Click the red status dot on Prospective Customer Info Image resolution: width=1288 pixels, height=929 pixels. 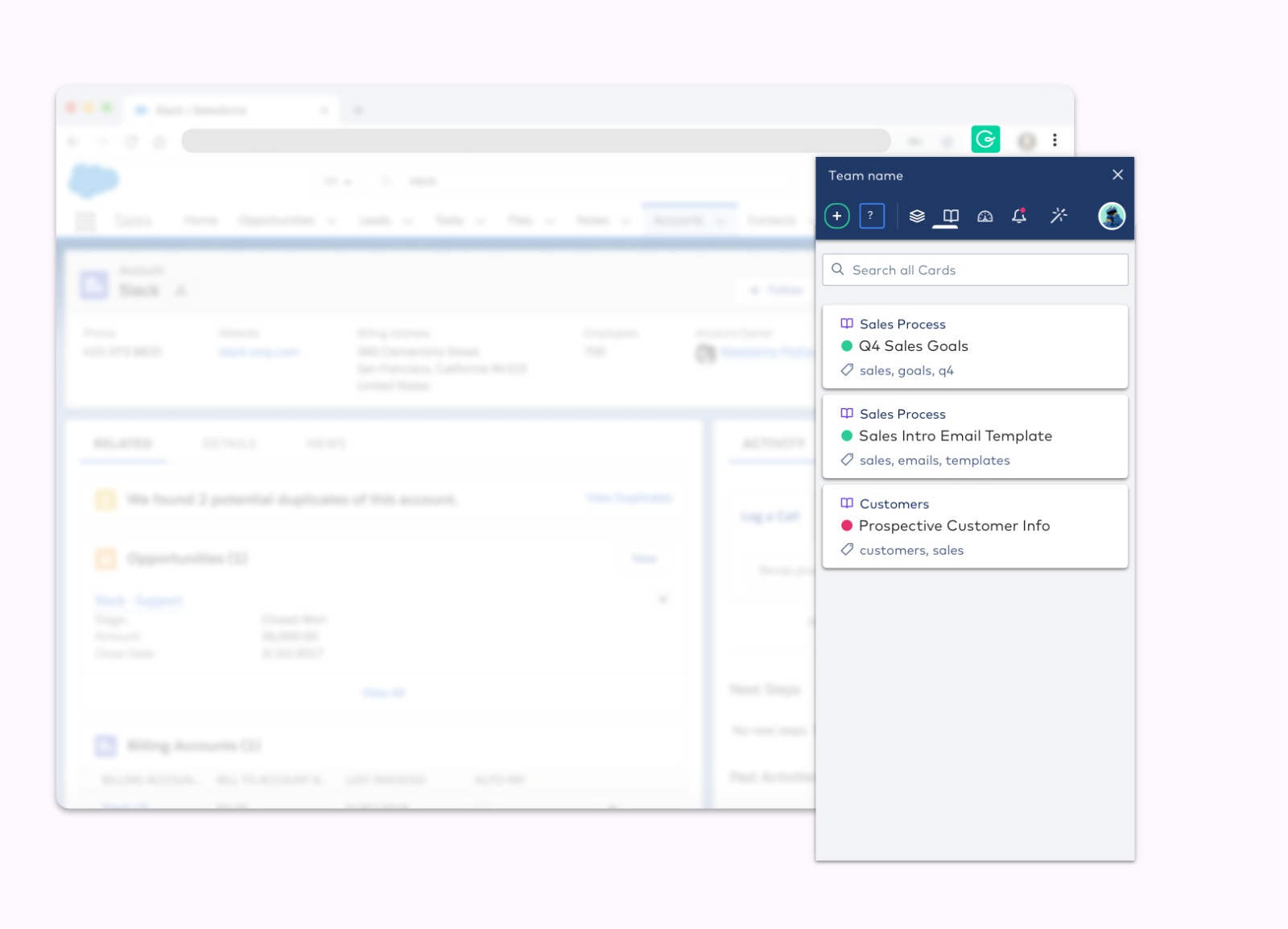pos(847,526)
